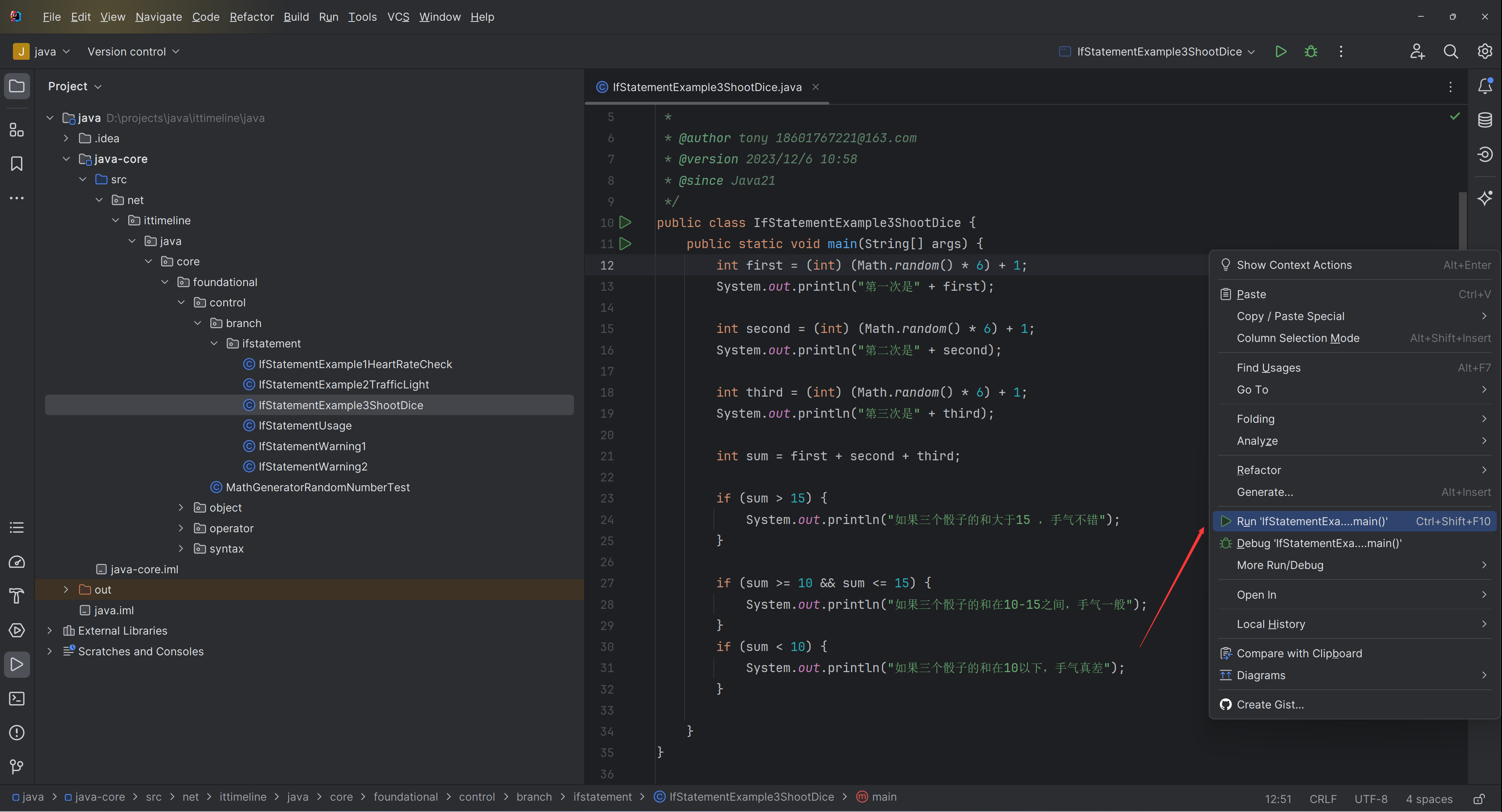
Task: Expand the .idea folder
Action: (x=66, y=138)
